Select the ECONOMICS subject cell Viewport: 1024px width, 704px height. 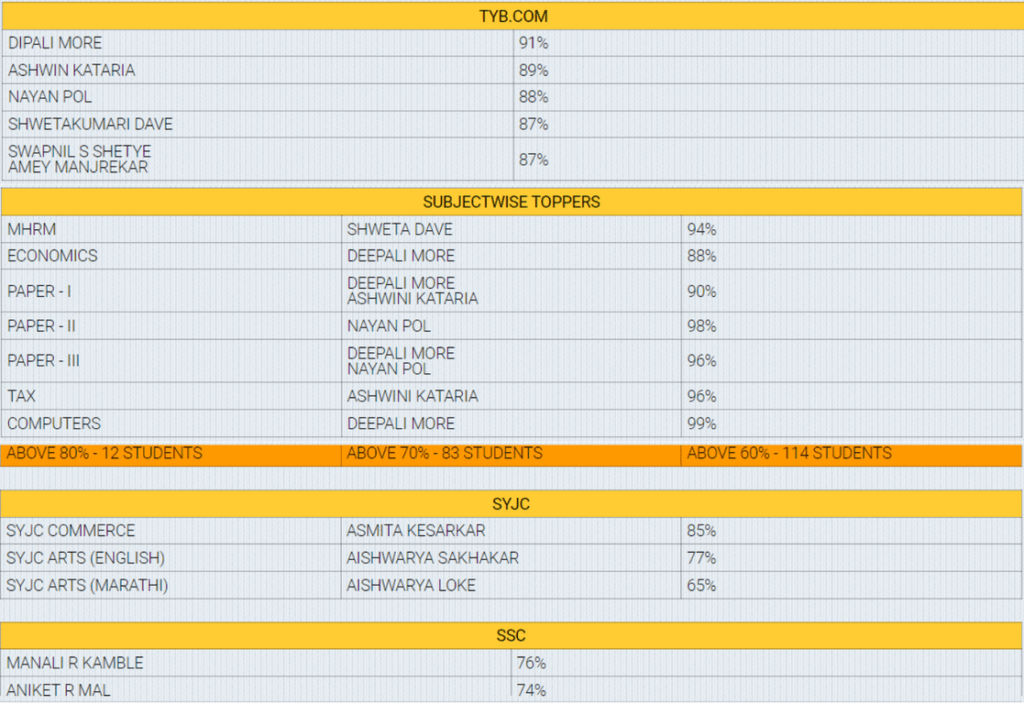tap(171, 256)
